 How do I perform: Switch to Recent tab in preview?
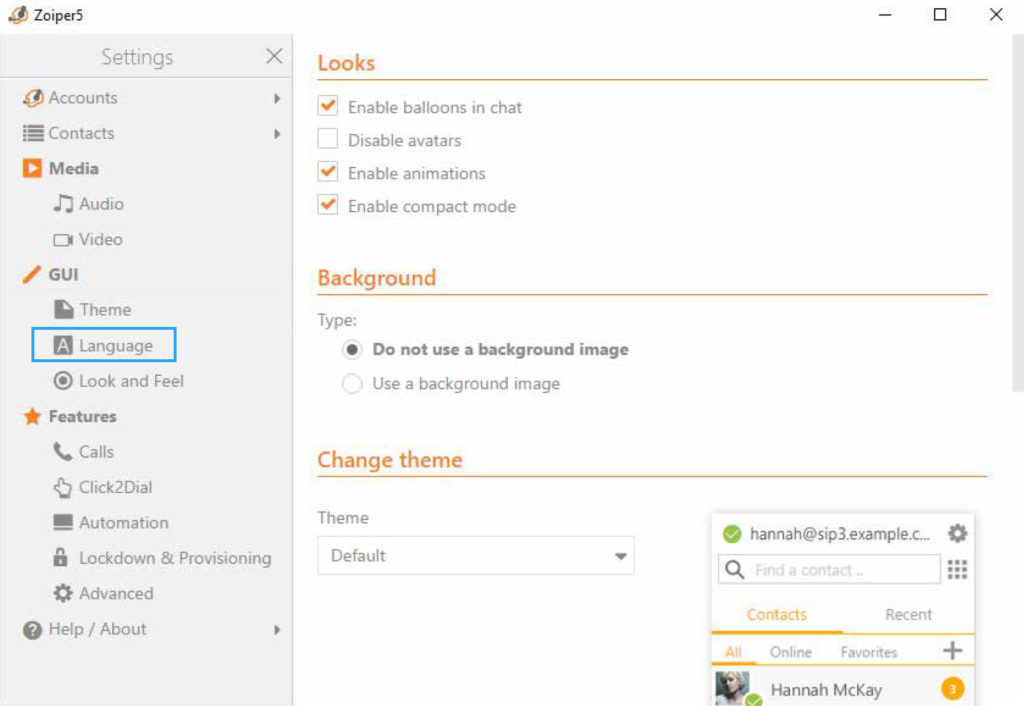click(908, 615)
